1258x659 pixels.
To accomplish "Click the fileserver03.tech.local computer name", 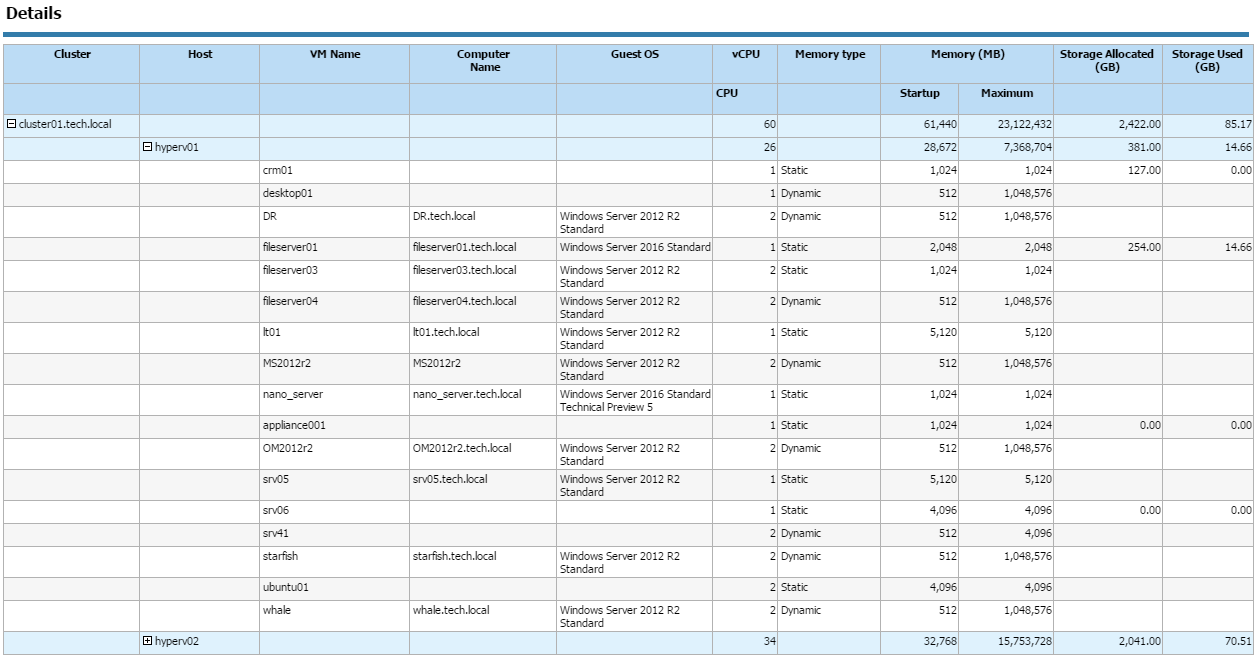I will [465, 270].
